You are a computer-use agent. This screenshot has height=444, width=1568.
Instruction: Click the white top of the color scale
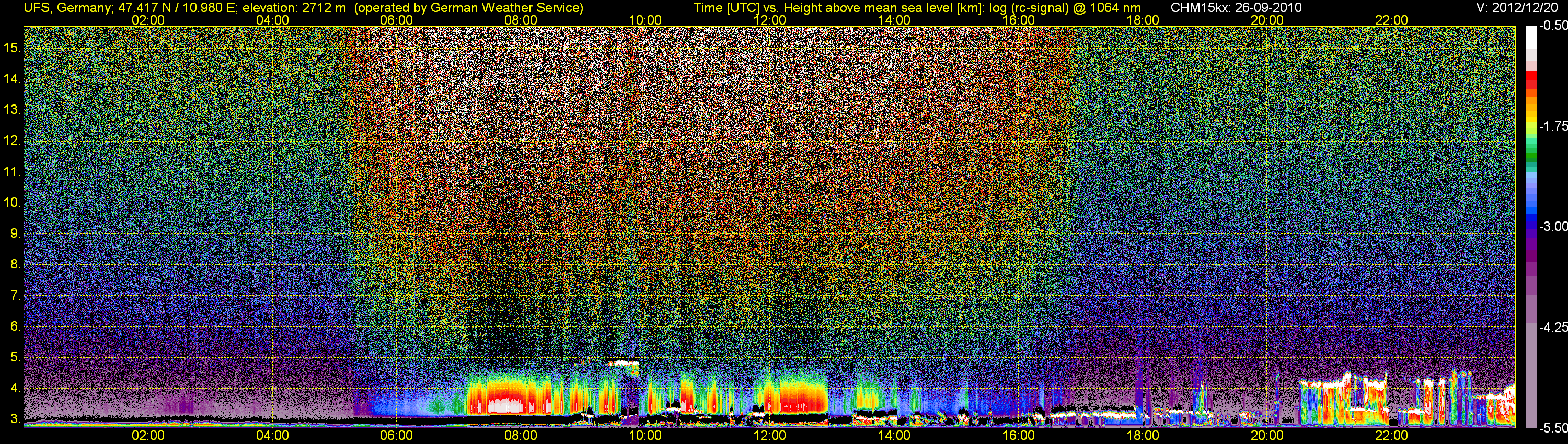coord(1531,37)
